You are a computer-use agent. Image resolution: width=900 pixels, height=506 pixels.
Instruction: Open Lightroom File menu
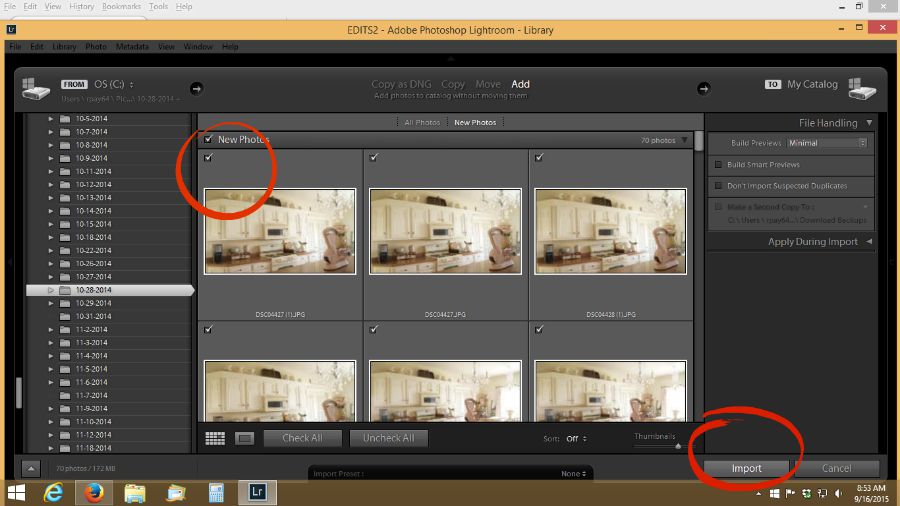pyautogui.click(x=15, y=46)
